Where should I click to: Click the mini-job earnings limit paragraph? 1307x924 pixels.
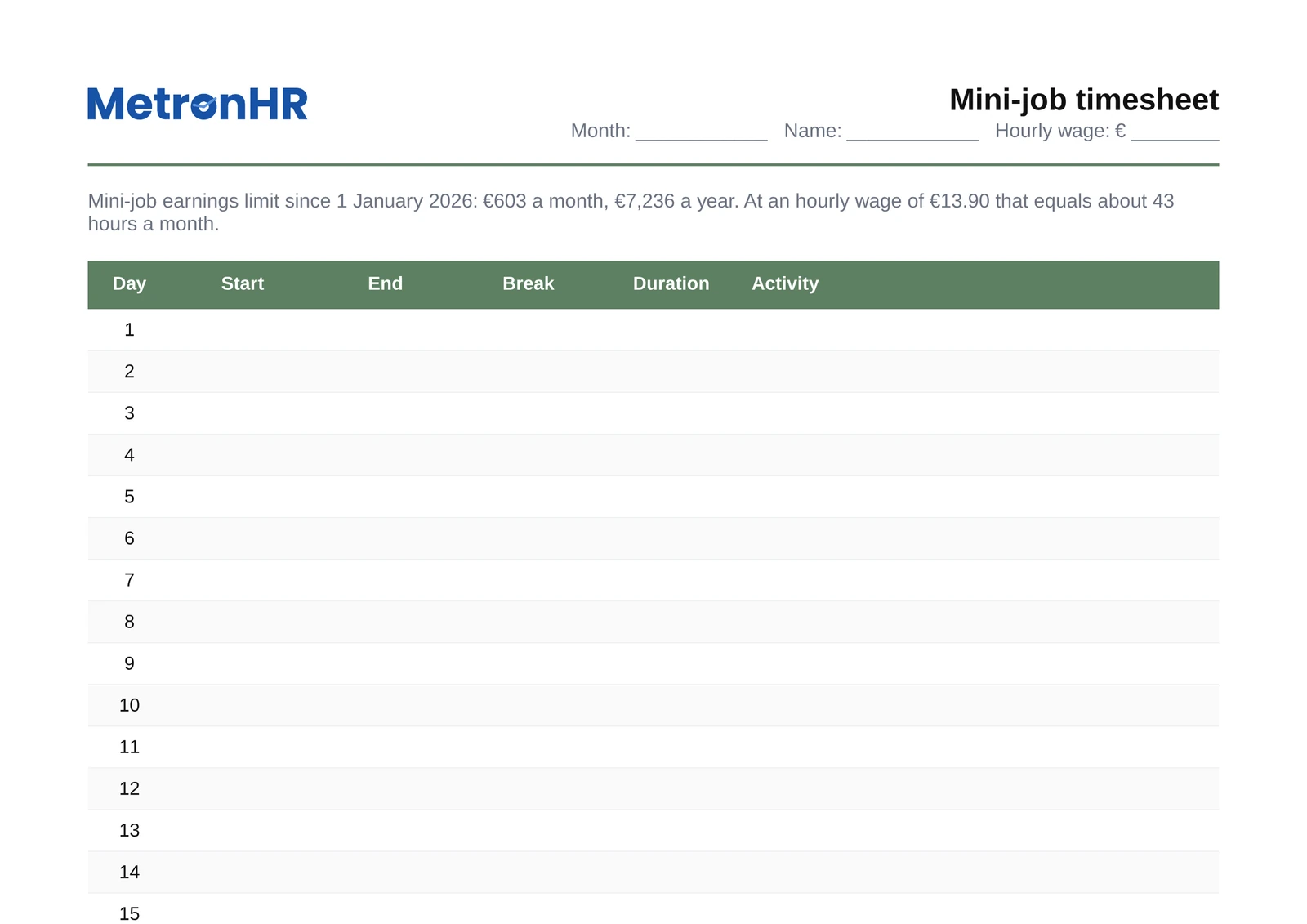coord(631,212)
